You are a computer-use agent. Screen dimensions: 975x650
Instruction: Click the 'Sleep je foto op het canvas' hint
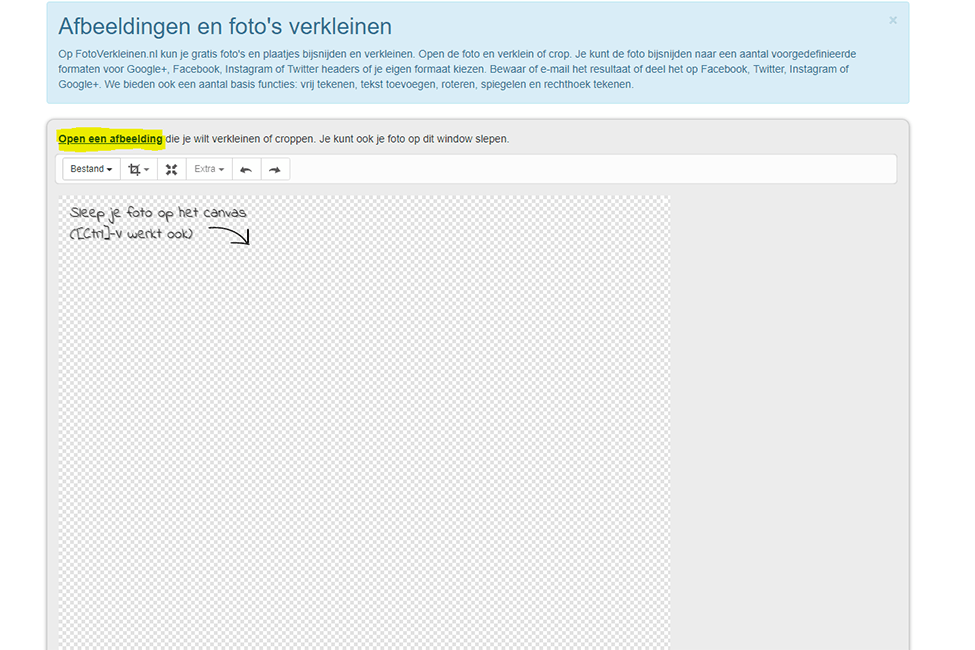pyautogui.click(x=158, y=213)
